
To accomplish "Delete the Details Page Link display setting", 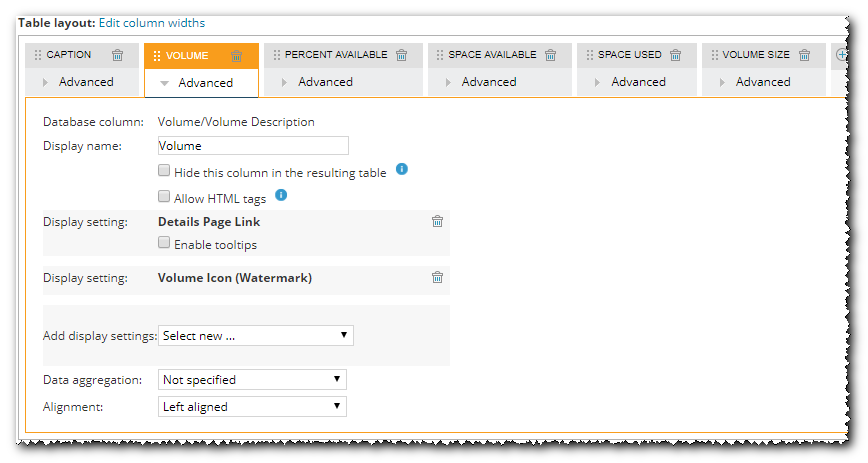I will click(x=437, y=222).
